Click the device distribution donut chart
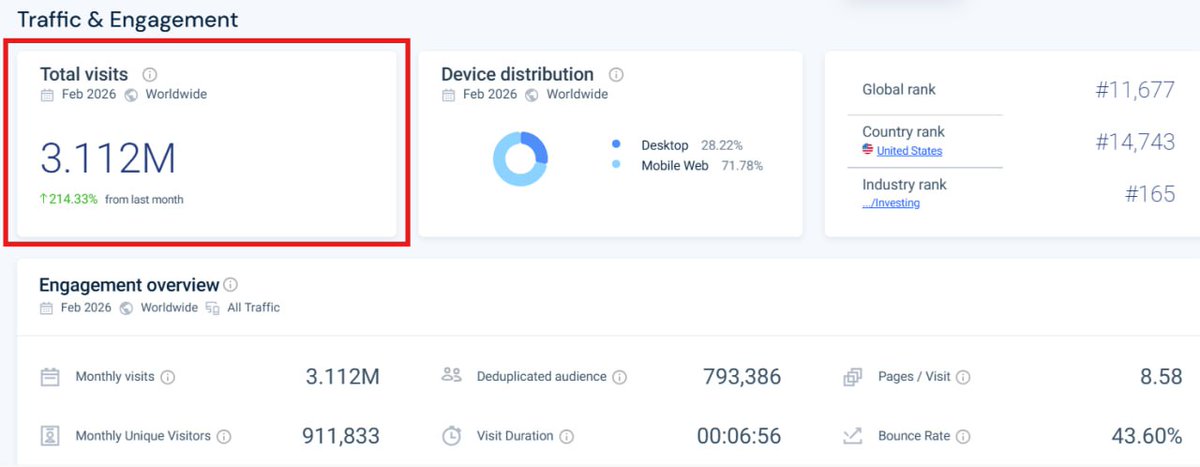Viewport: 1200px width, 467px height. [x=520, y=158]
